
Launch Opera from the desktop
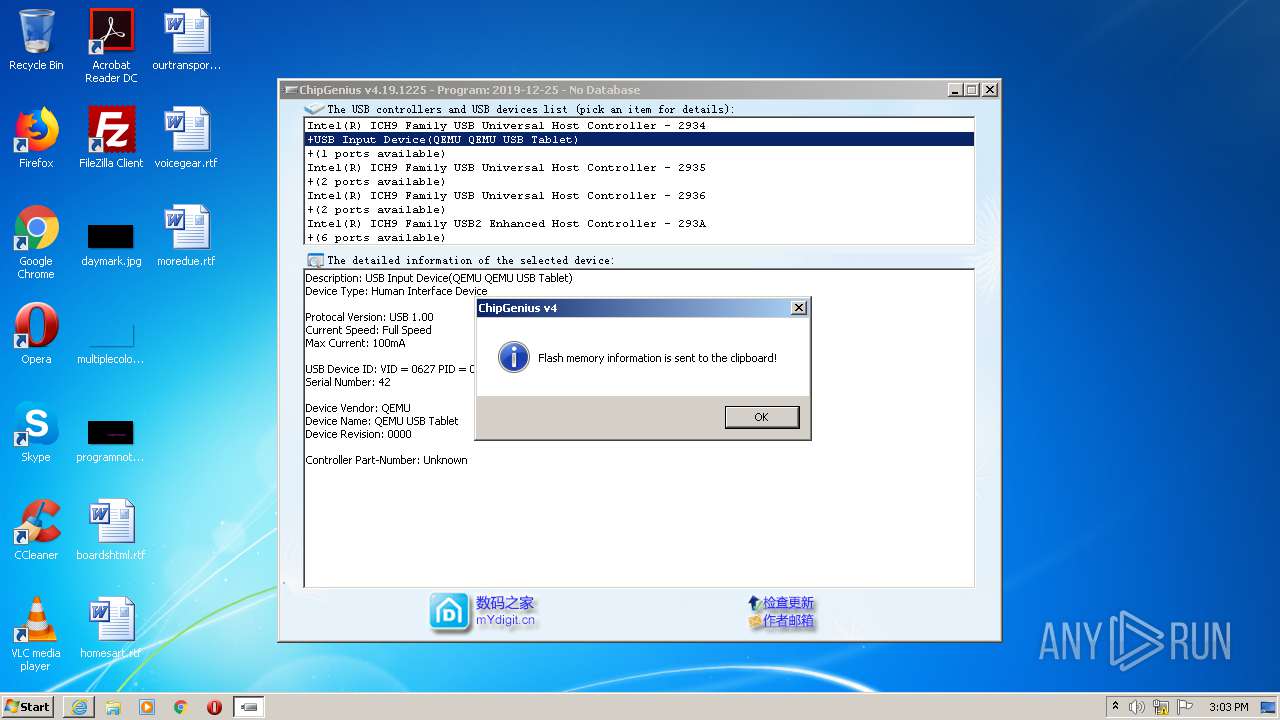click(36, 334)
